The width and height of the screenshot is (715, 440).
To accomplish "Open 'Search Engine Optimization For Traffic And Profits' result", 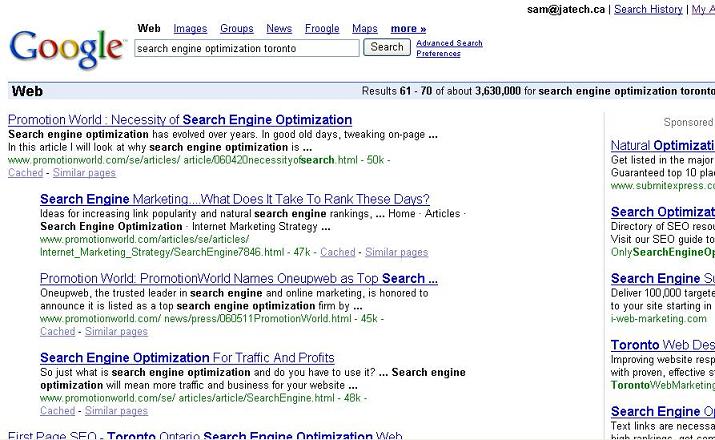I will [x=187, y=357].
